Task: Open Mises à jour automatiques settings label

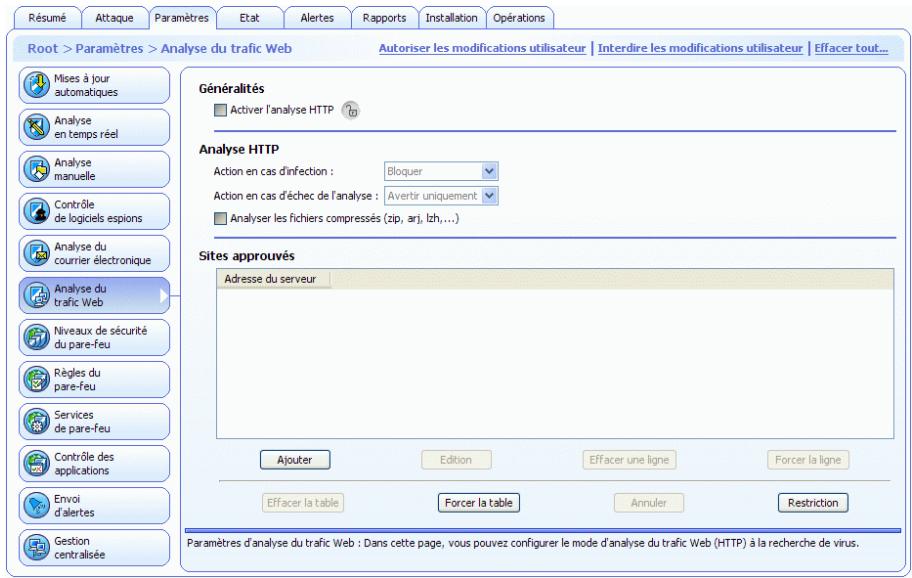Action: 86,85
